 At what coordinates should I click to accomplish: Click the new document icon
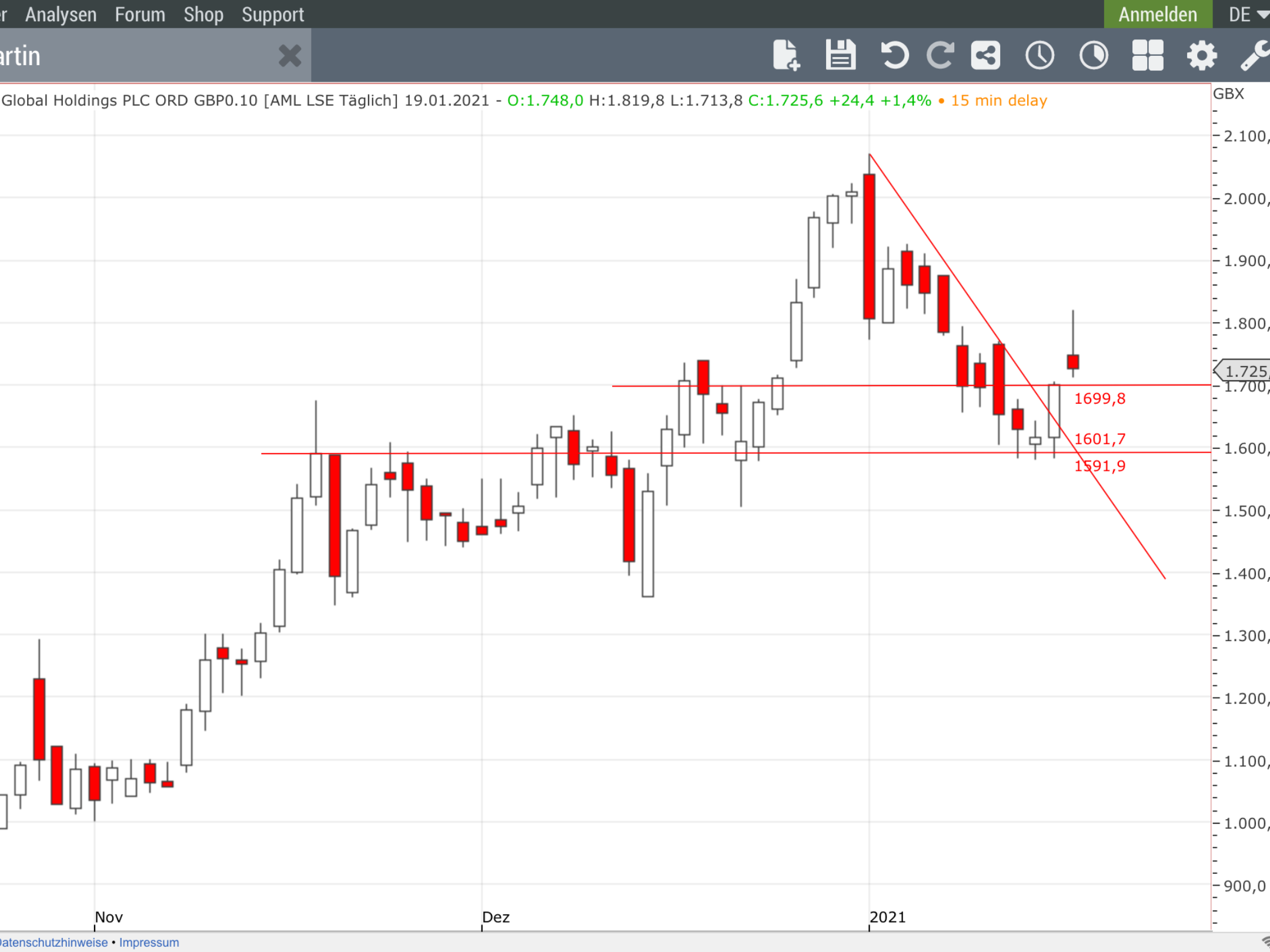click(x=786, y=55)
